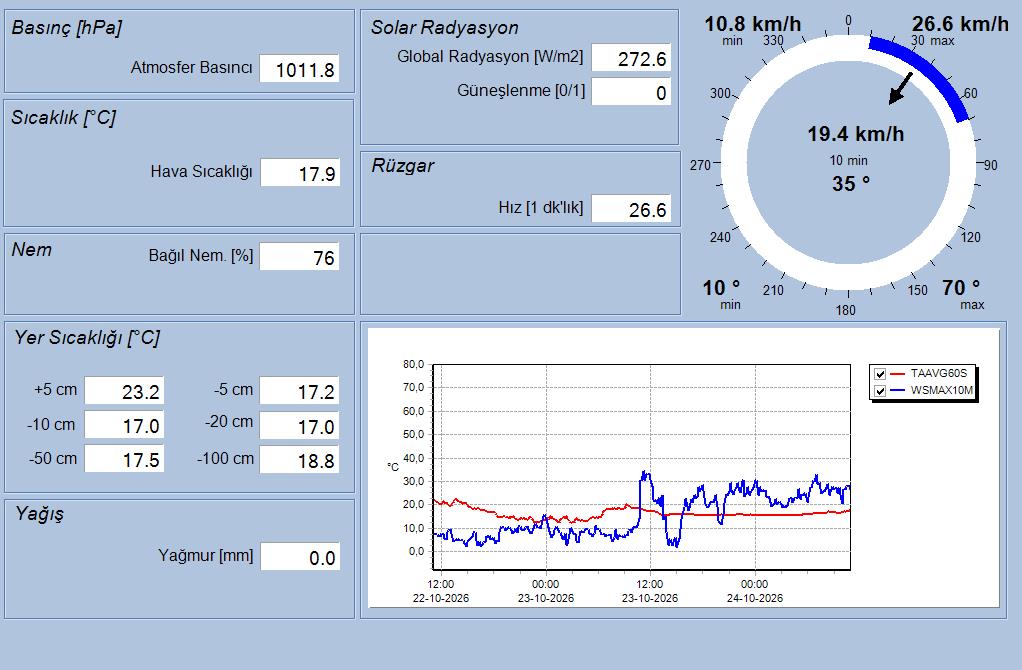Click the -50 cm ground temperature field

point(124,459)
